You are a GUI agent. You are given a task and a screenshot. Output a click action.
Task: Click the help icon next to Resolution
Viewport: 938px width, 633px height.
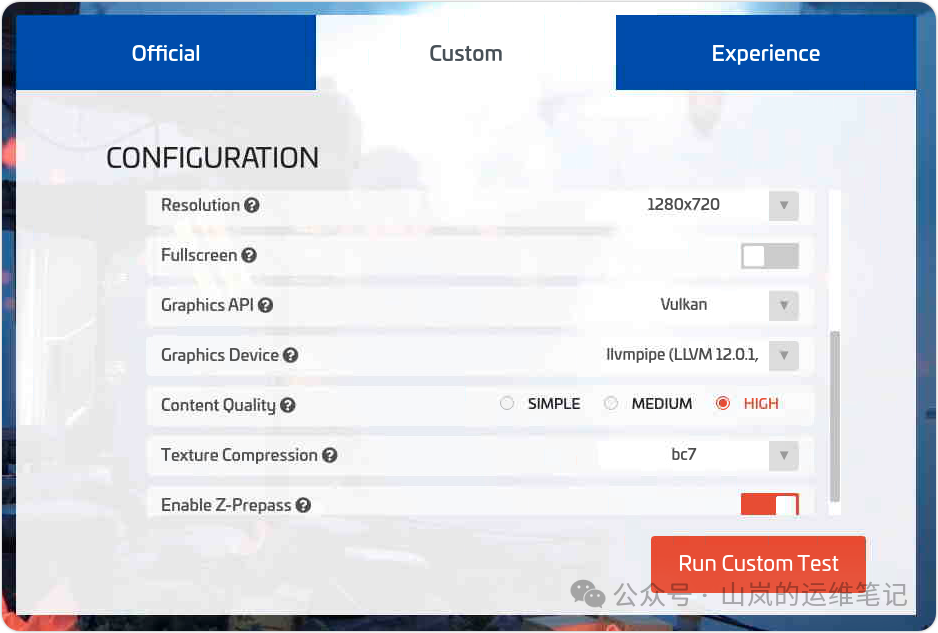[x=252, y=205]
